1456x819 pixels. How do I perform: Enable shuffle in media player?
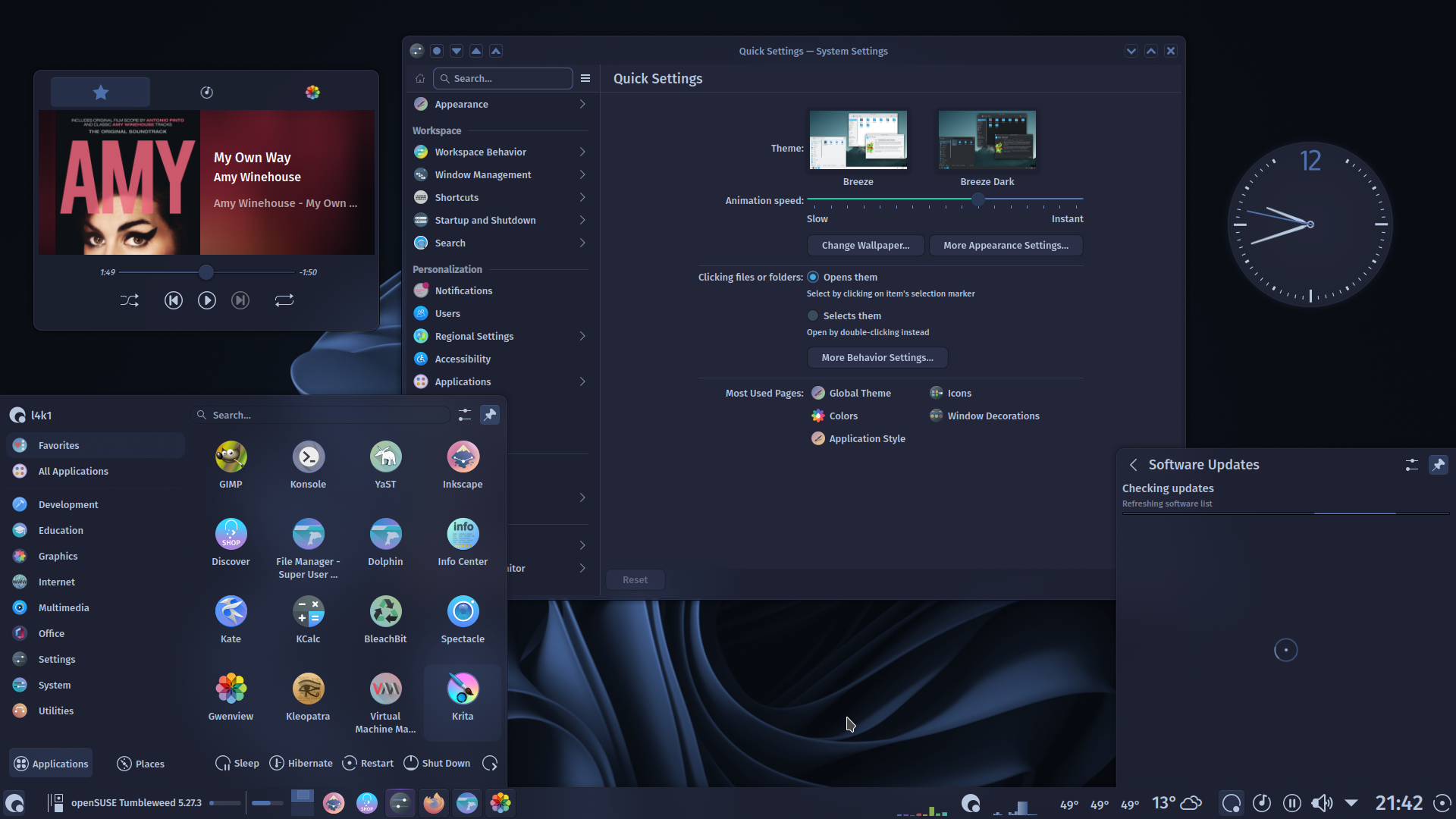(x=130, y=300)
